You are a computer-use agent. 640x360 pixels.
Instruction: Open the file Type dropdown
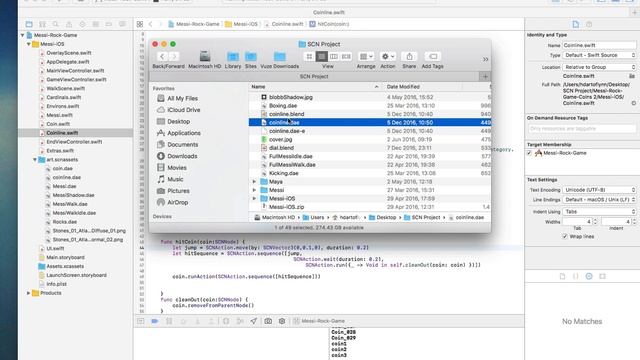click(599, 55)
